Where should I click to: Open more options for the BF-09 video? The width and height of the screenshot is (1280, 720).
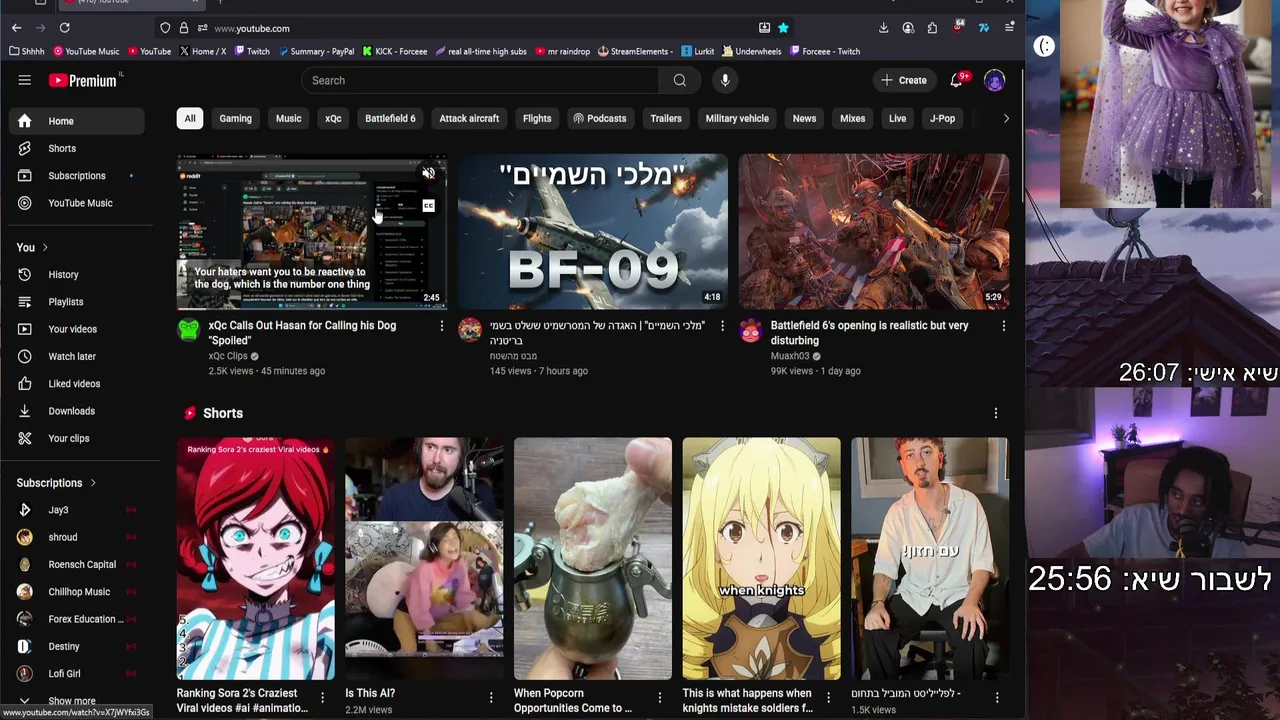click(x=723, y=326)
